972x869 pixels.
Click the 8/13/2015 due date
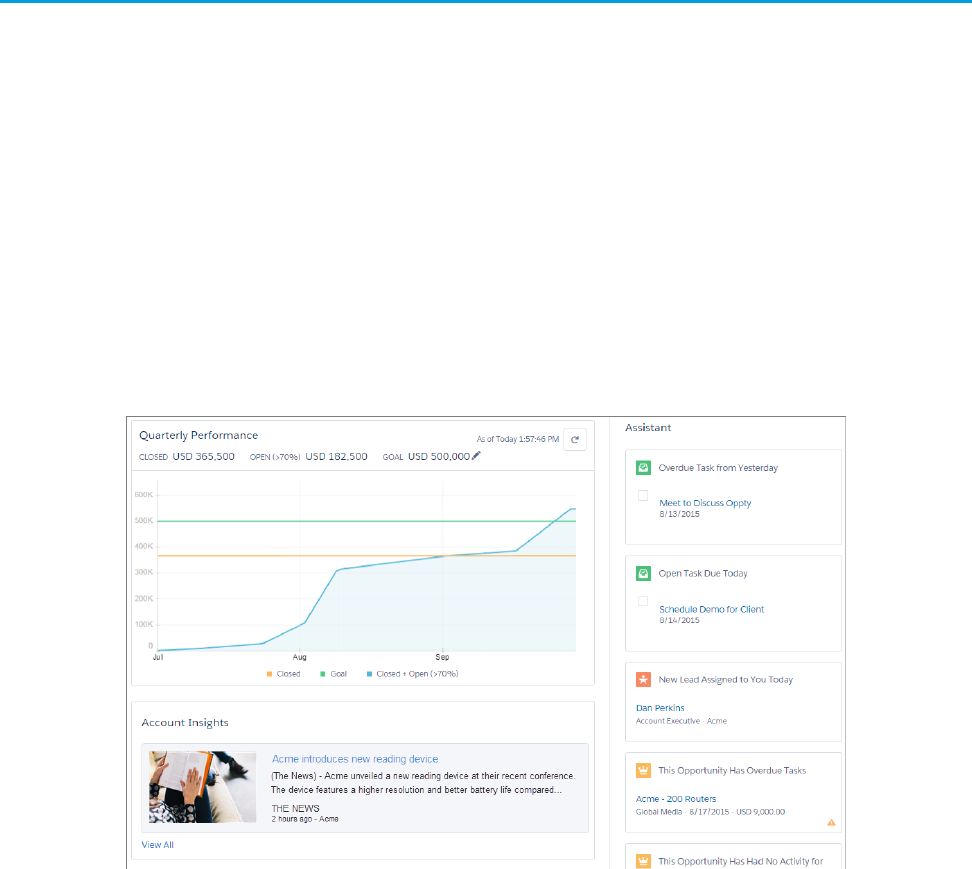[x=679, y=514]
